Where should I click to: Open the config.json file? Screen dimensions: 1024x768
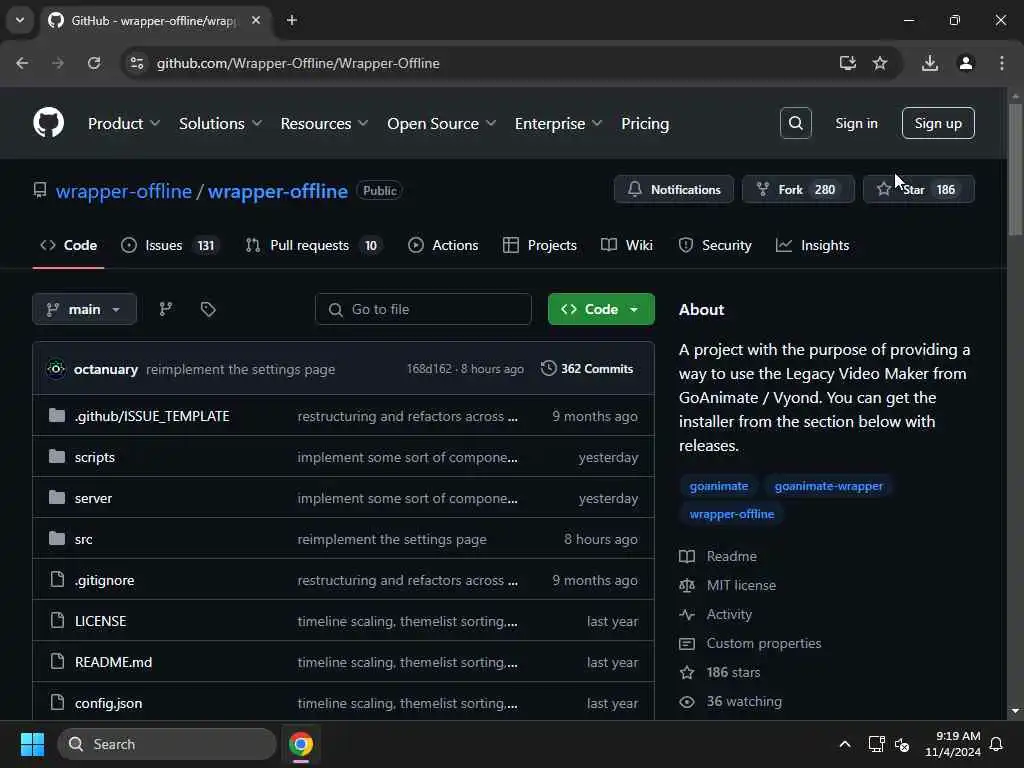pos(108,703)
